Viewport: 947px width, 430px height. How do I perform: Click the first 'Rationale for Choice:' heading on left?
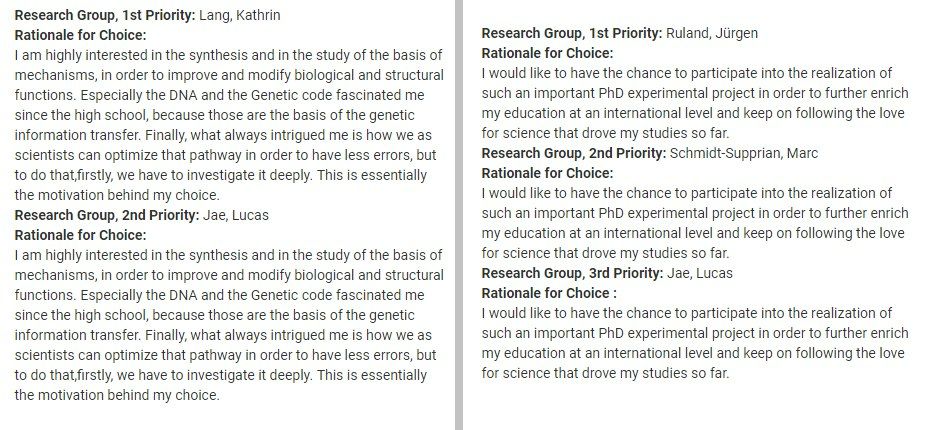click(x=80, y=35)
